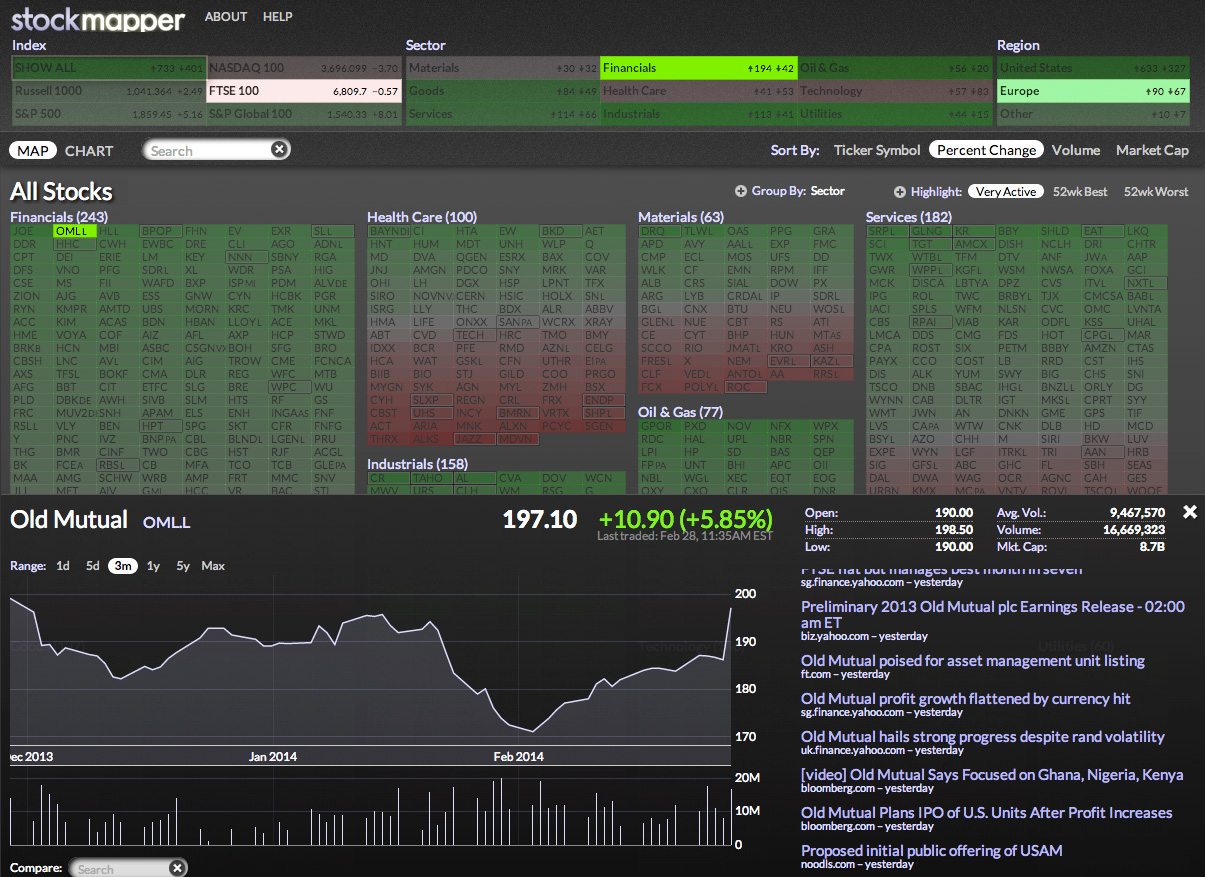
Task: Set chart range to 1d
Action: click(63, 566)
